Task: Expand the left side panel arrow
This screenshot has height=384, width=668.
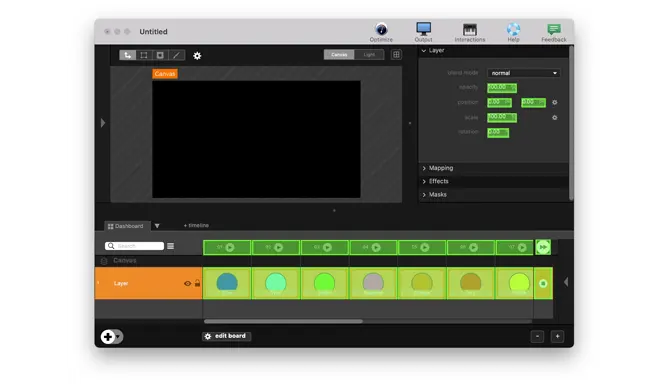Action: pos(103,123)
